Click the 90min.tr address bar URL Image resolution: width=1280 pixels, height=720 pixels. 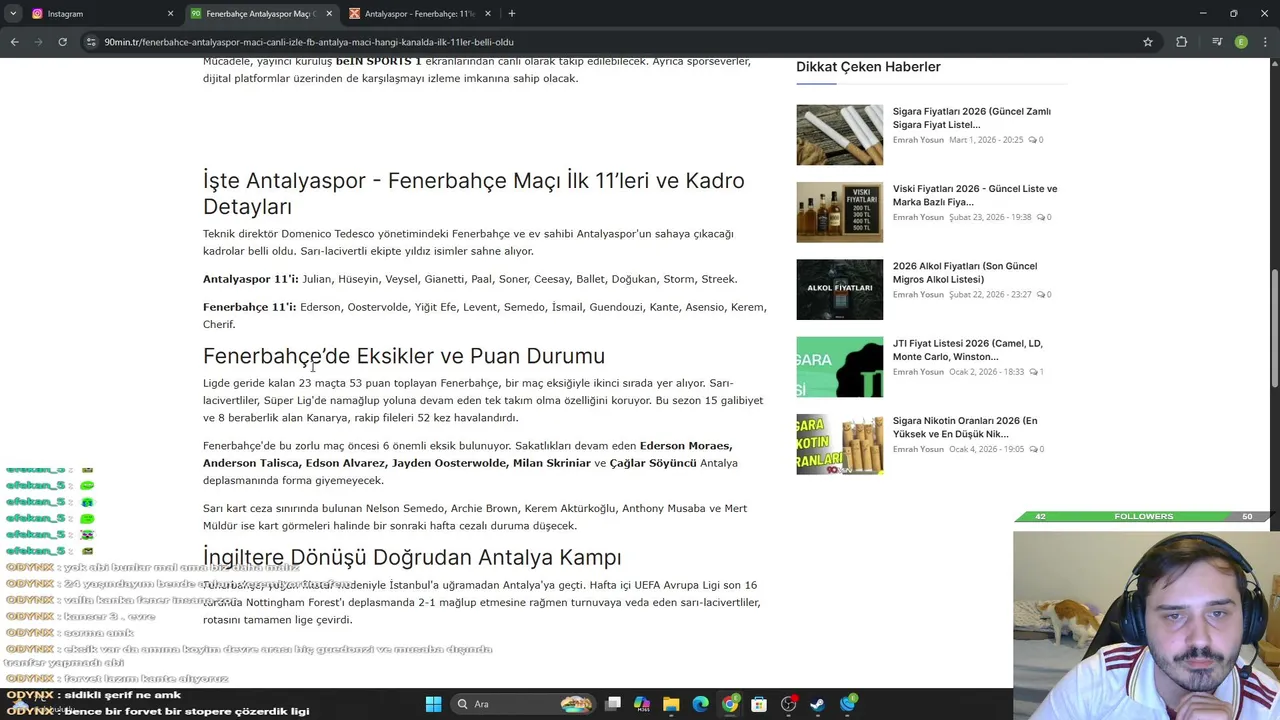point(309,42)
